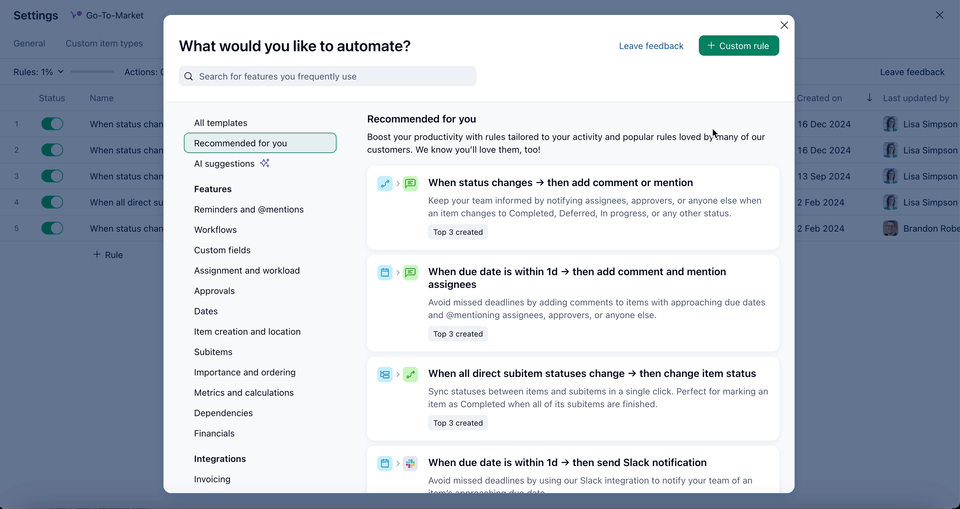Screen dimensions: 960x509
Task: Focus the search for features input field
Action: click(330, 76)
